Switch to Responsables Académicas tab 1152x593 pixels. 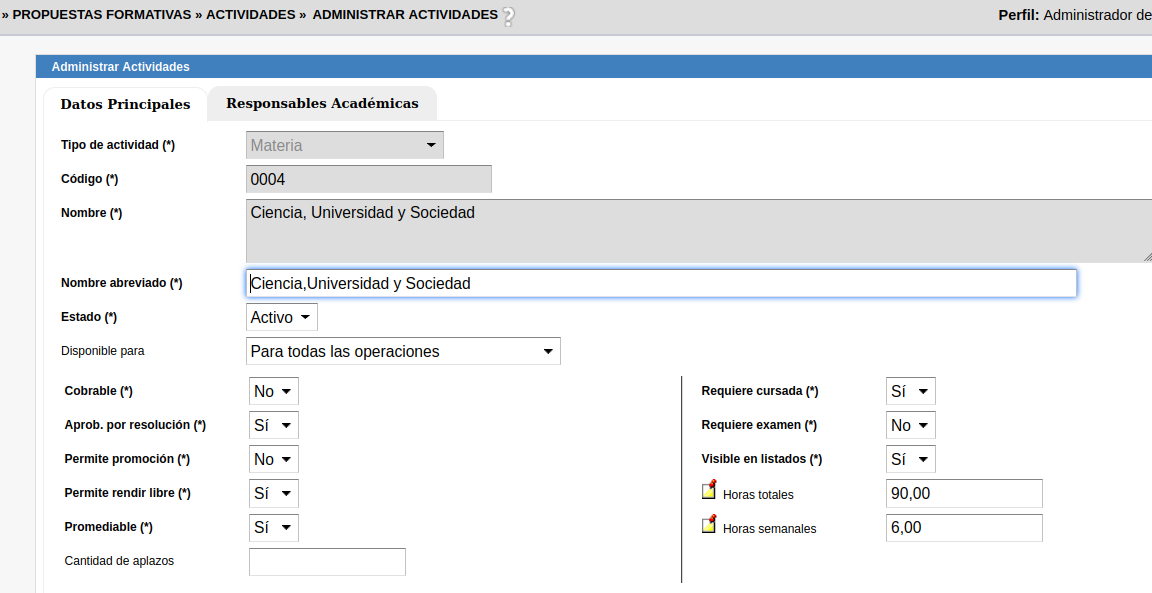(322, 103)
